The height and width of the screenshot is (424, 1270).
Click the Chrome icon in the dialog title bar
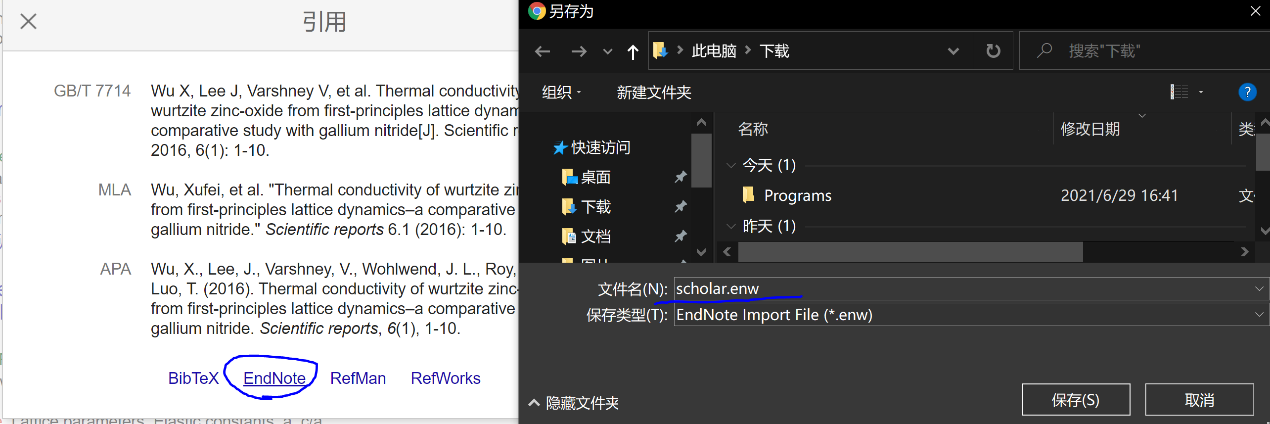537,11
